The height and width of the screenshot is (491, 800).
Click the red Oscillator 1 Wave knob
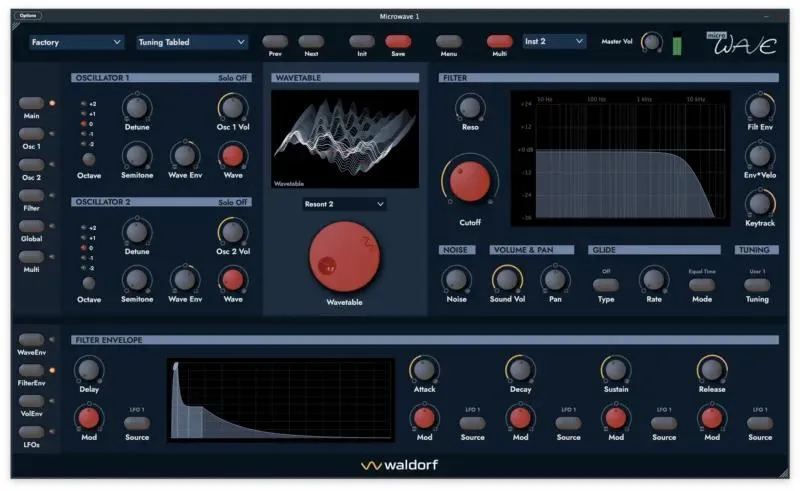click(x=233, y=156)
